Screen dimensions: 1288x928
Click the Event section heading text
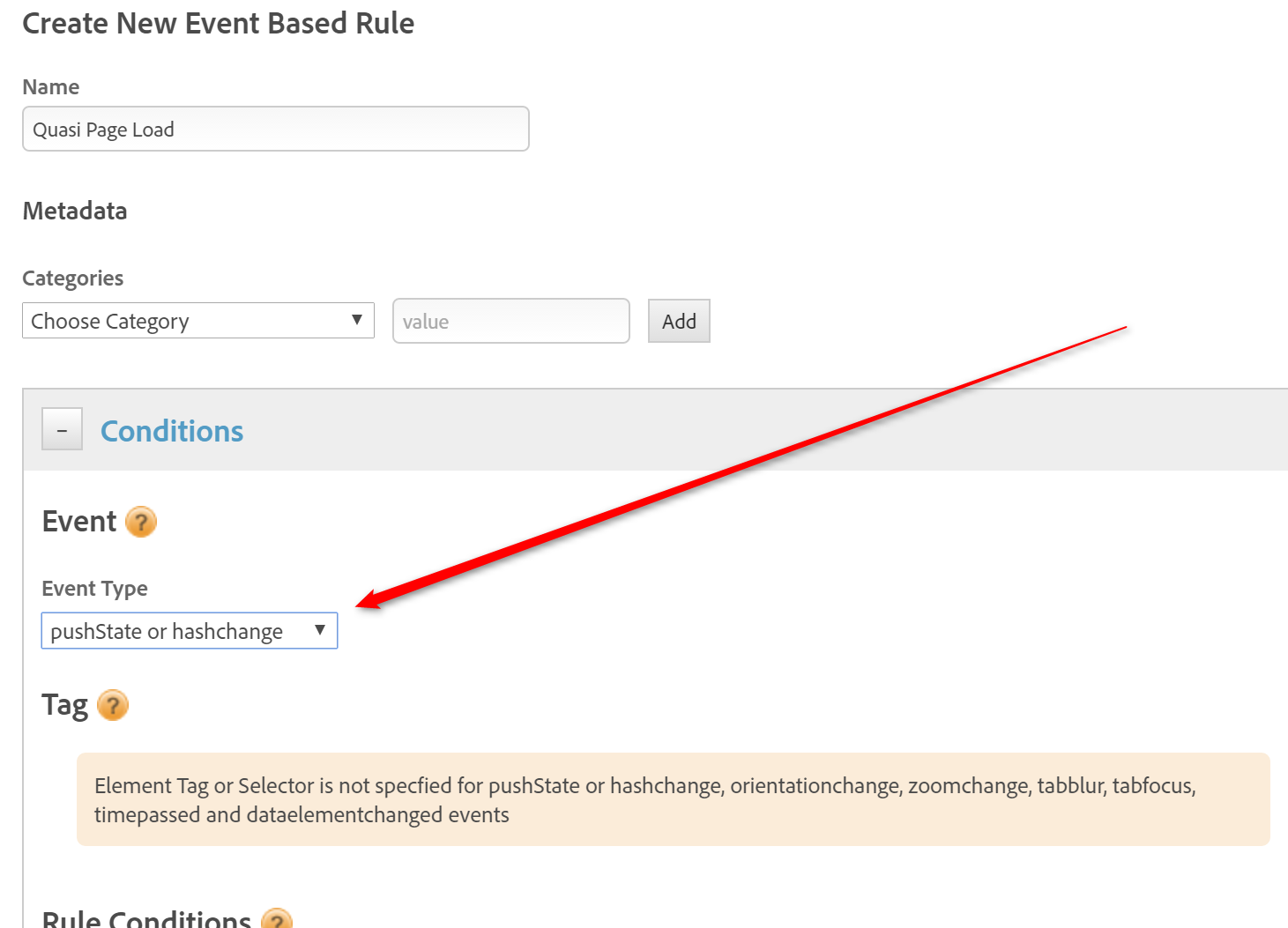tap(79, 522)
